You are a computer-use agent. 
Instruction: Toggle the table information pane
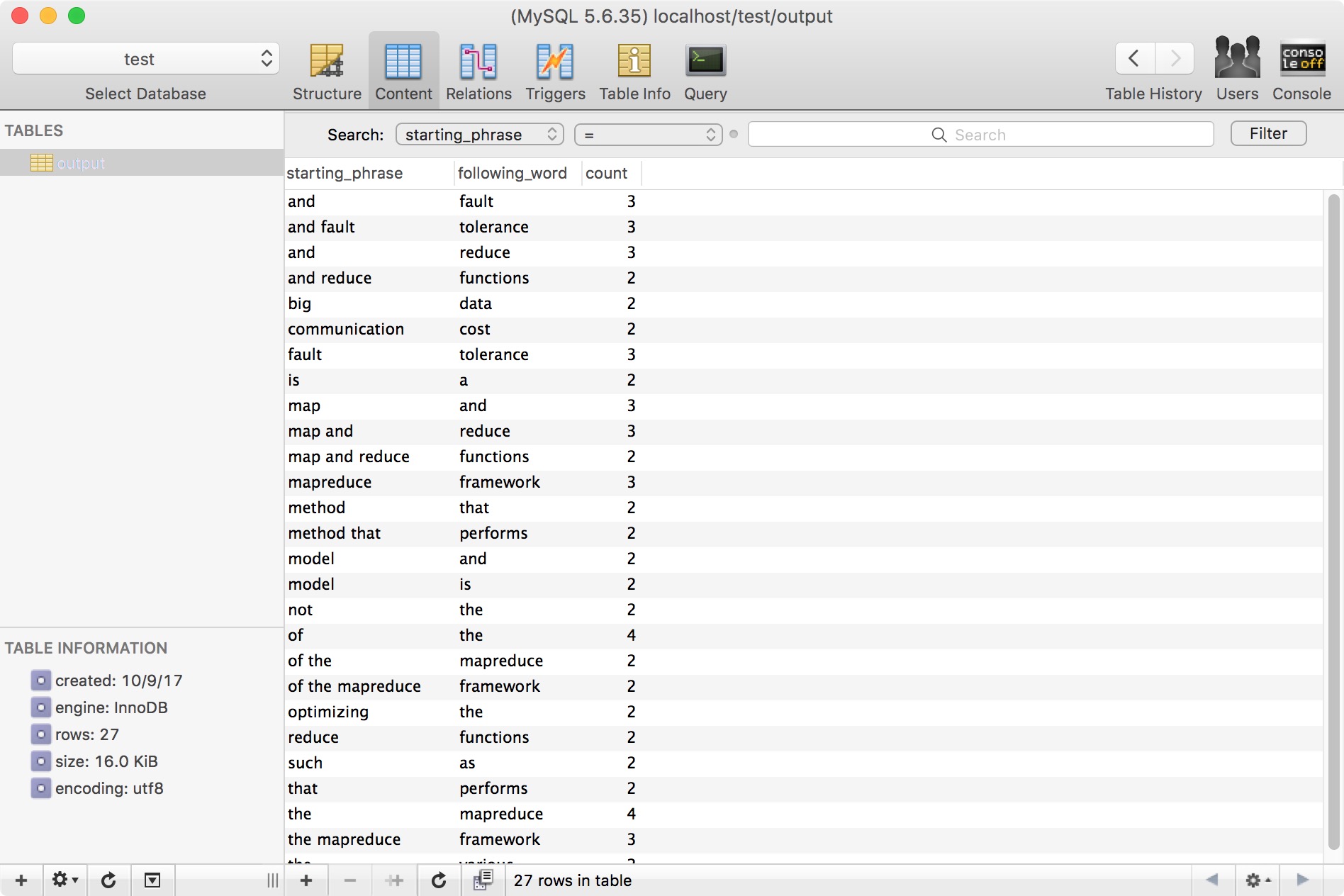click(152, 880)
